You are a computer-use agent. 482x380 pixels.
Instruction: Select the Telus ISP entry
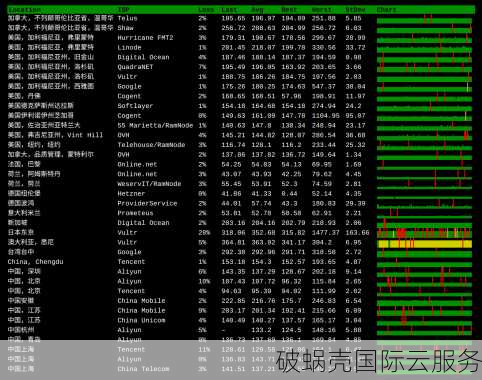point(127,18)
